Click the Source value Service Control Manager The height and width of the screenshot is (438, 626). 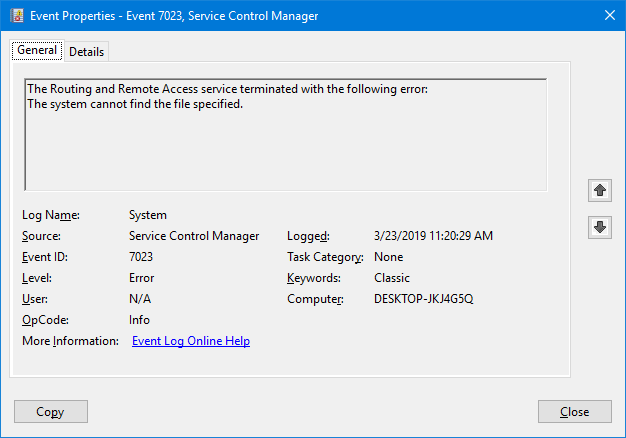click(194, 236)
